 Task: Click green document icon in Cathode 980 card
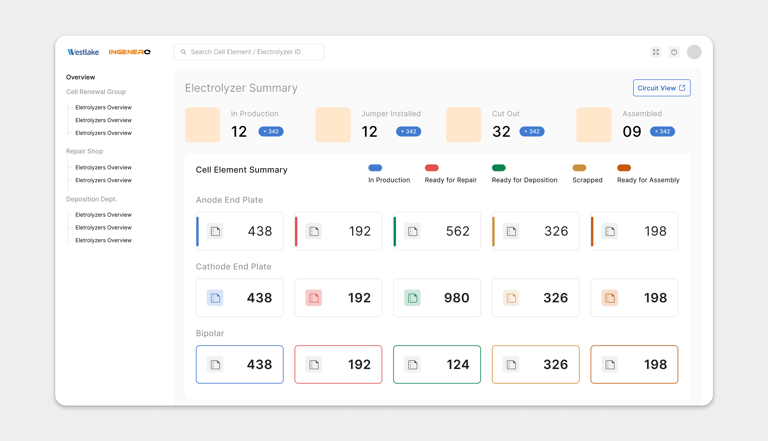[x=412, y=298]
